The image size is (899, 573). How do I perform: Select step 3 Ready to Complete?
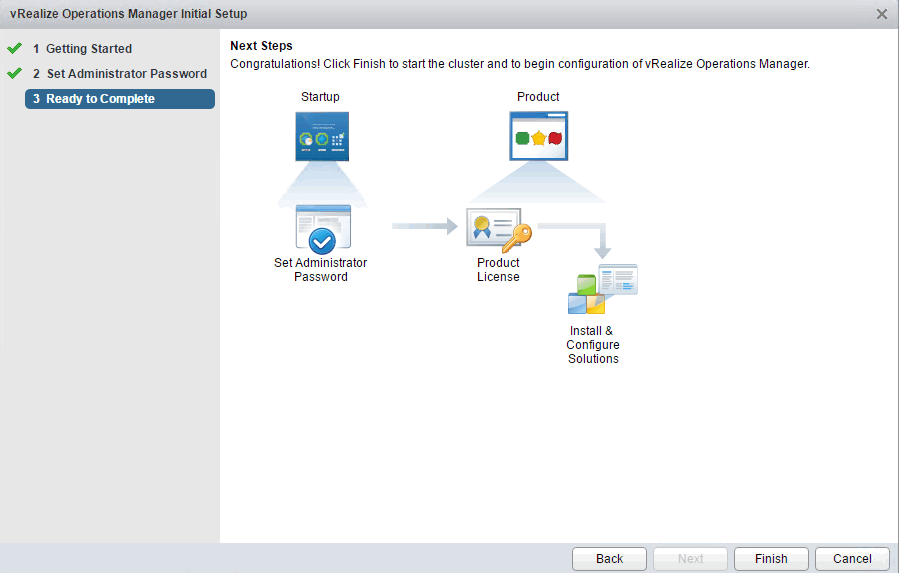point(120,99)
